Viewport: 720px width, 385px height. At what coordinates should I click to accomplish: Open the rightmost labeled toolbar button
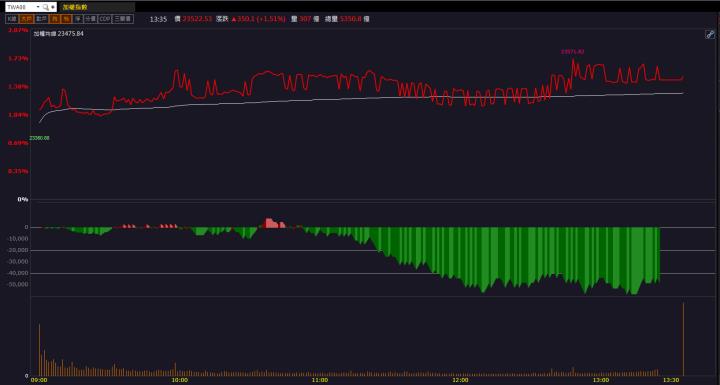click(123, 19)
